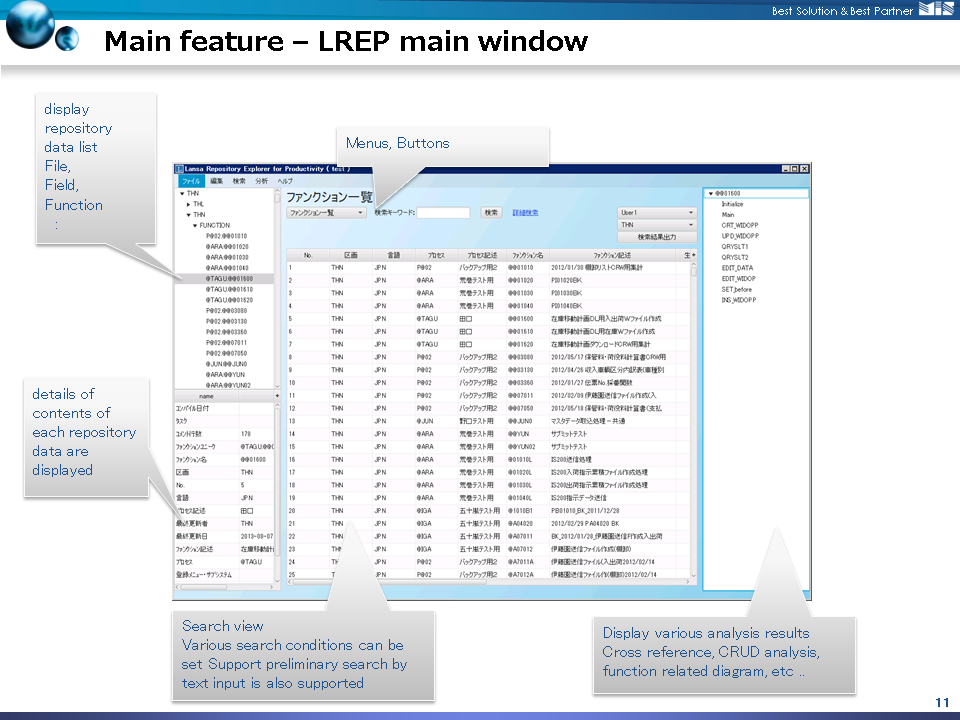This screenshot has height=720, width=960.
Task: Click the name column header in details panel
Action: [x=206, y=397]
